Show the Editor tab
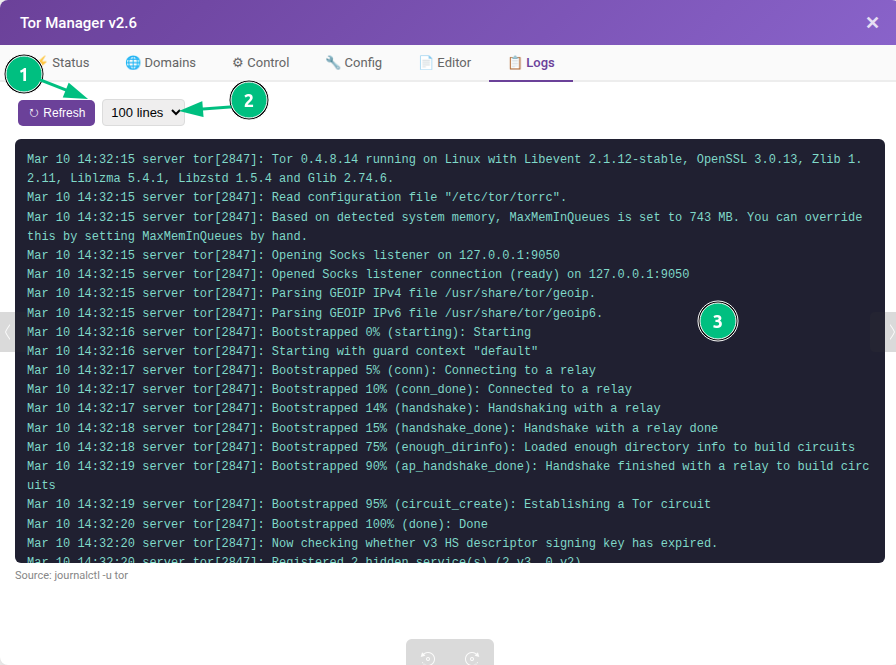 coord(445,63)
